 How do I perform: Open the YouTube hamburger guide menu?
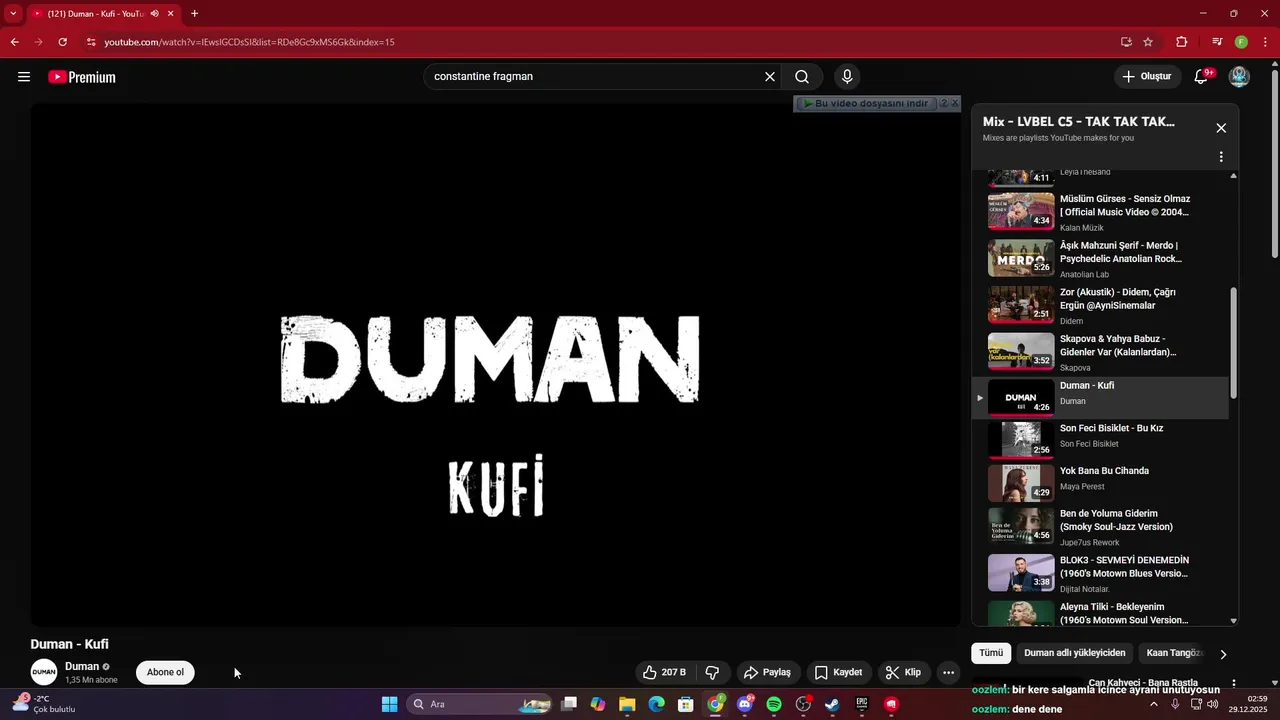[x=24, y=77]
